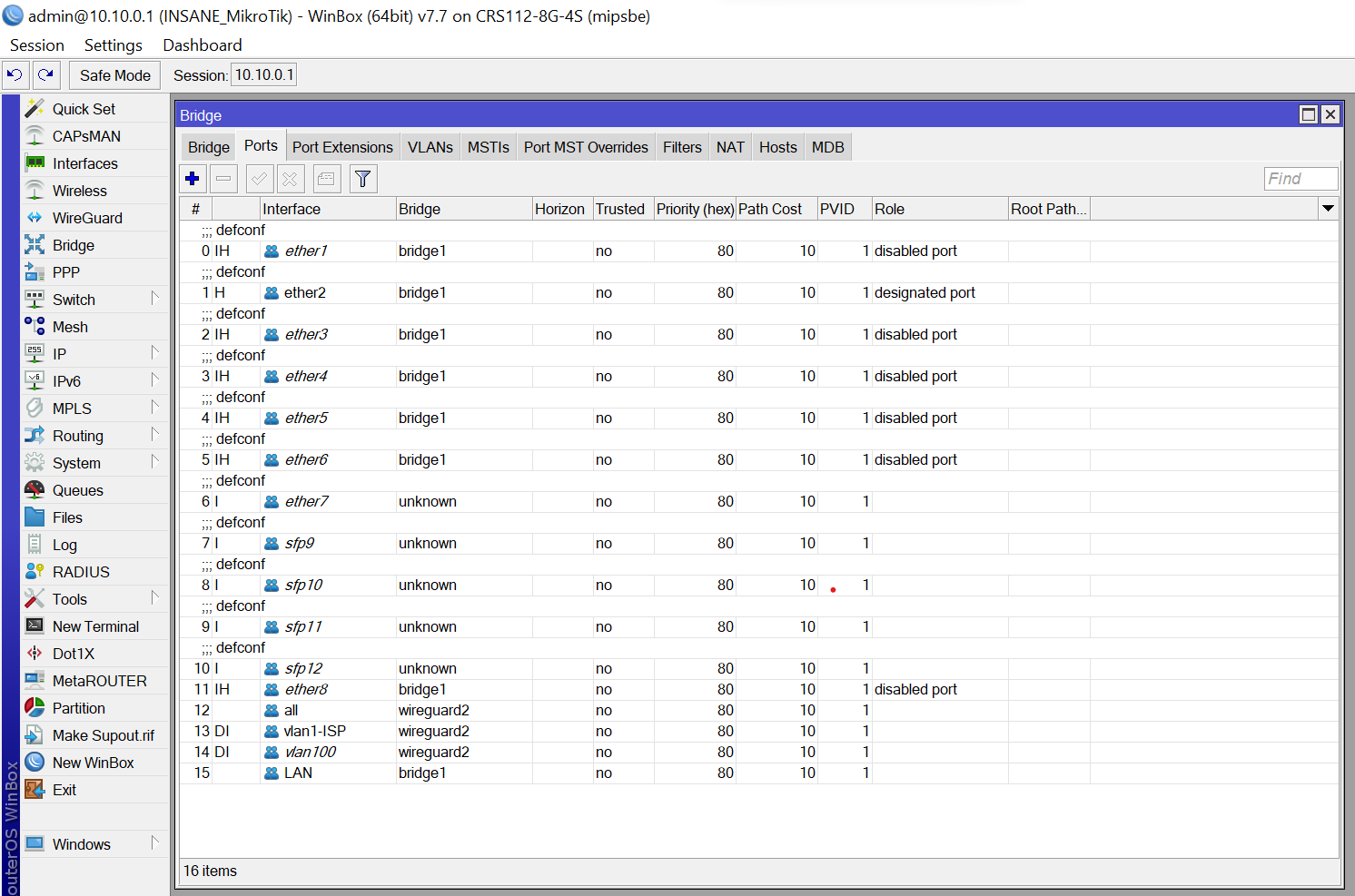Open the Filter funnel toolbar icon
Viewport: 1355px width, 896px height.
click(x=363, y=179)
